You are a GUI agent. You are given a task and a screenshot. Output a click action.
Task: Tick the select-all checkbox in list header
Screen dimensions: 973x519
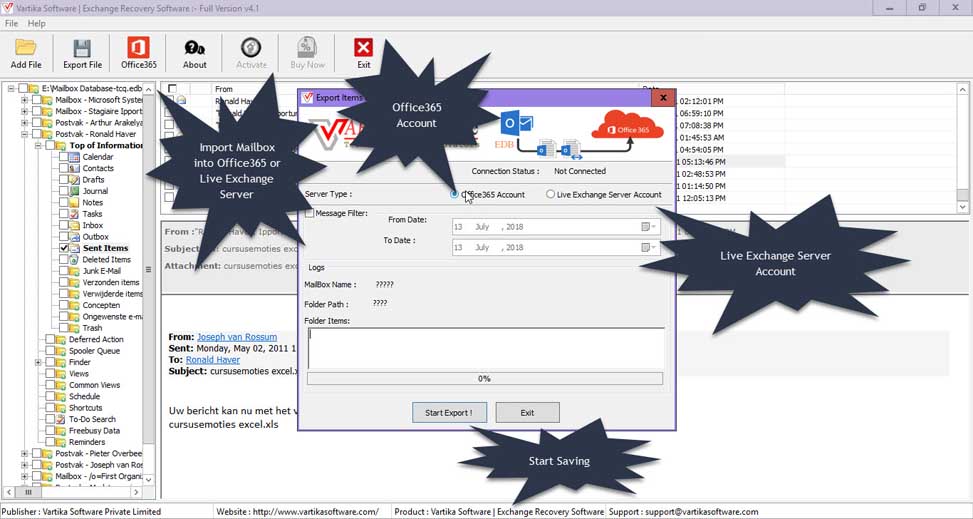173,89
